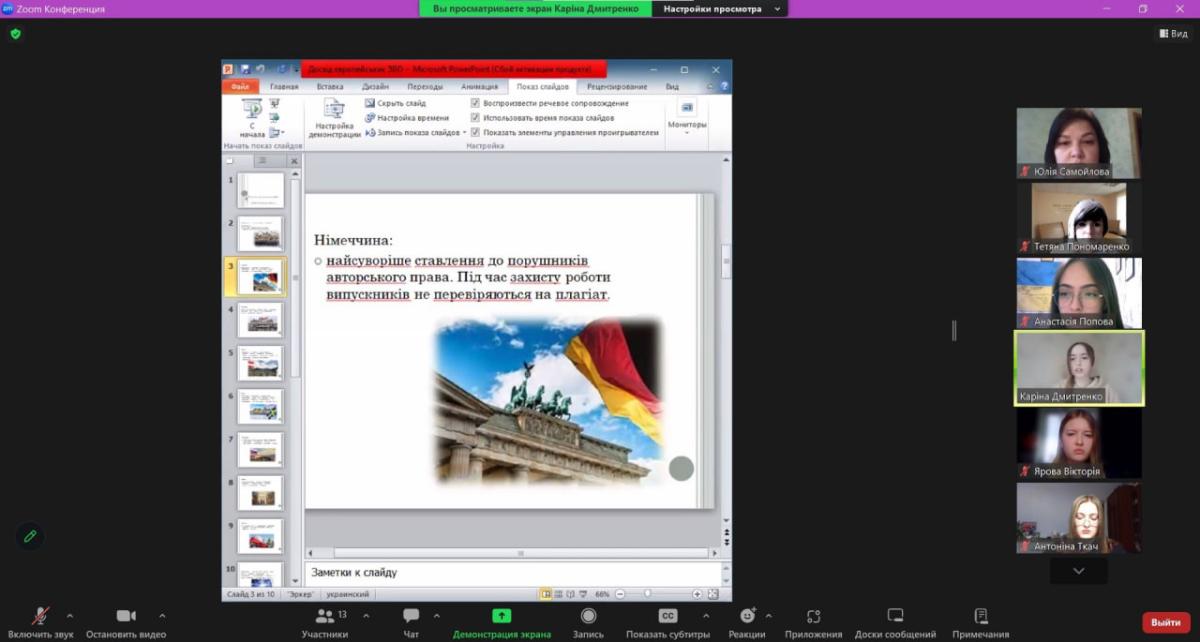Open the Доски сообщений whiteboards icon

click(x=895, y=616)
